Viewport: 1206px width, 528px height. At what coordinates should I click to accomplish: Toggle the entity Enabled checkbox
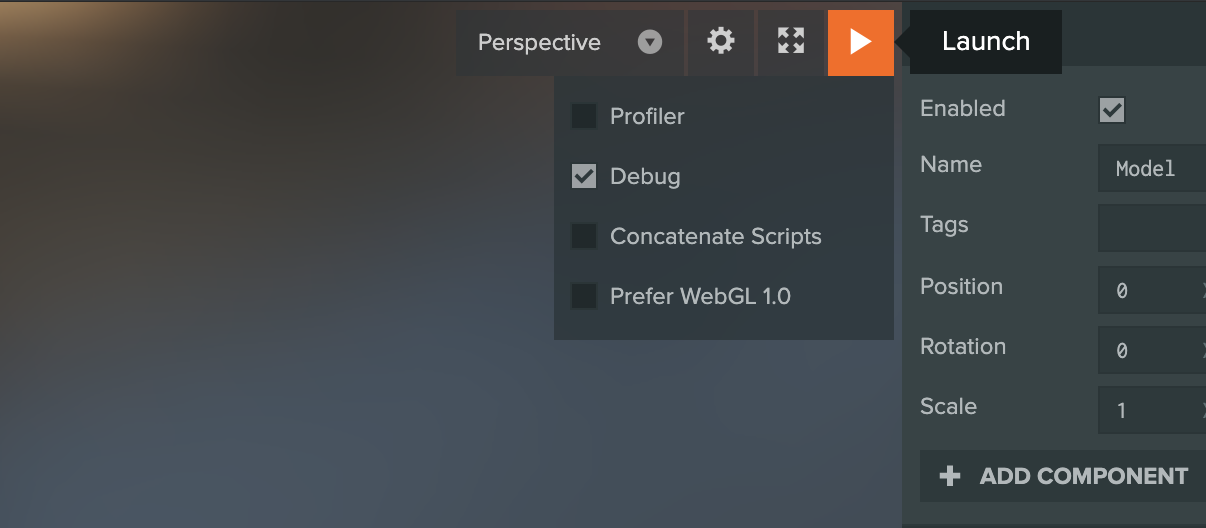1111,109
